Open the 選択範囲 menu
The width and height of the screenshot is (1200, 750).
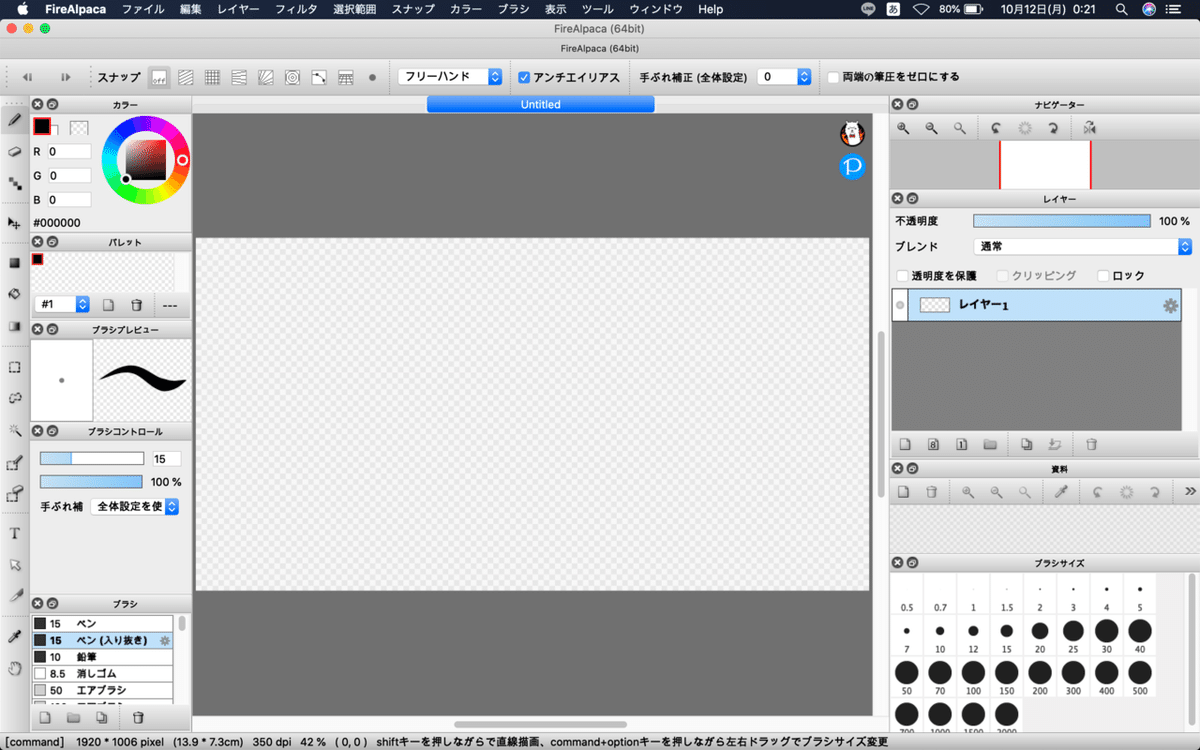[354, 9]
